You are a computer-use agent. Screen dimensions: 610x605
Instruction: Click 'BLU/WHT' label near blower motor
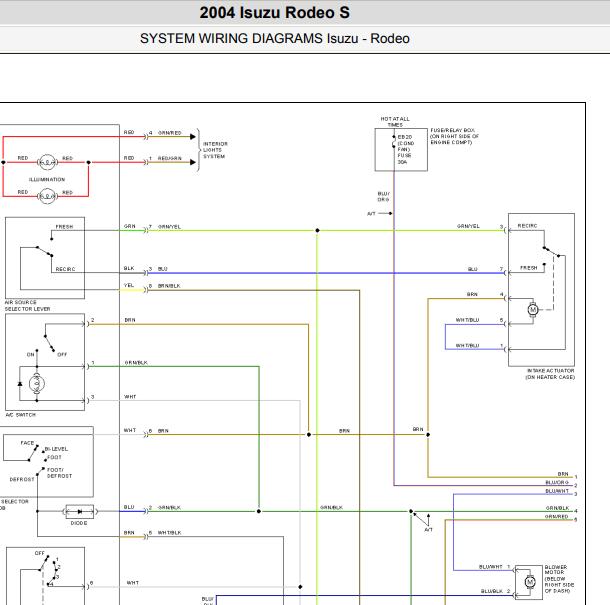click(491, 567)
